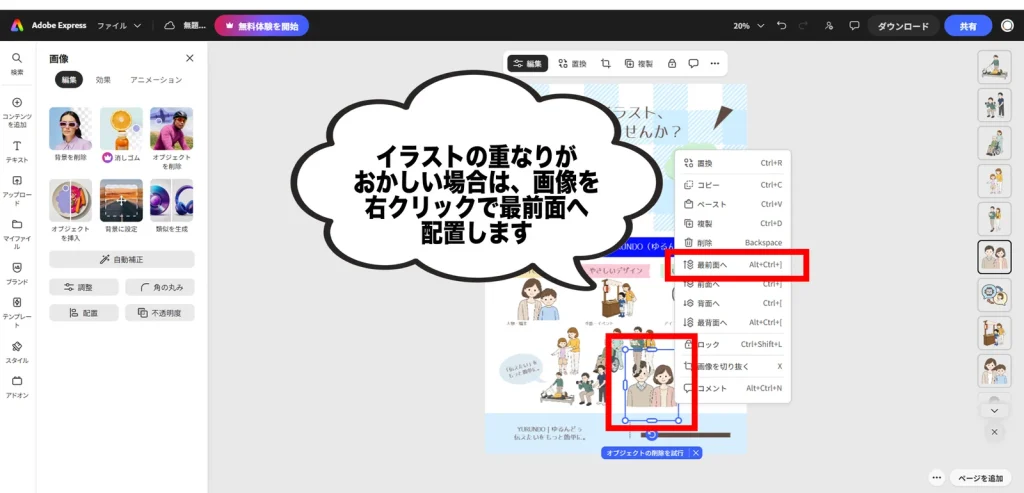Choose 削除 in the context menu
The width and height of the screenshot is (1024, 493).
click(x=733, y=242)
